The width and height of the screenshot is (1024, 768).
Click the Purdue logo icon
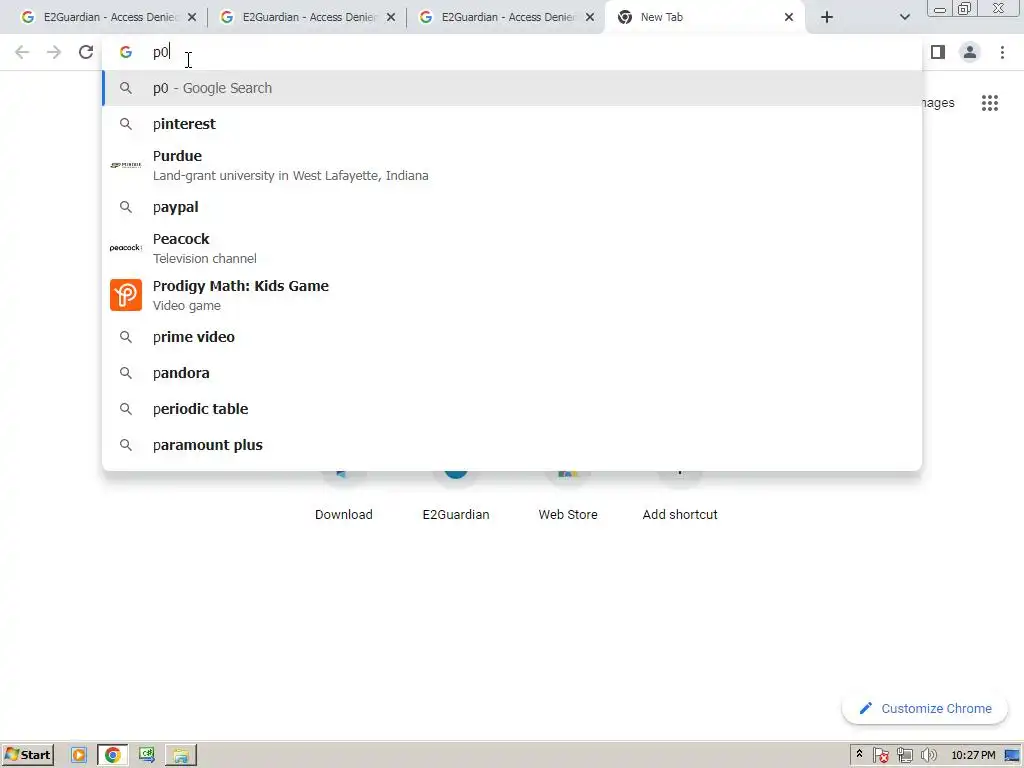click(125, 165)
